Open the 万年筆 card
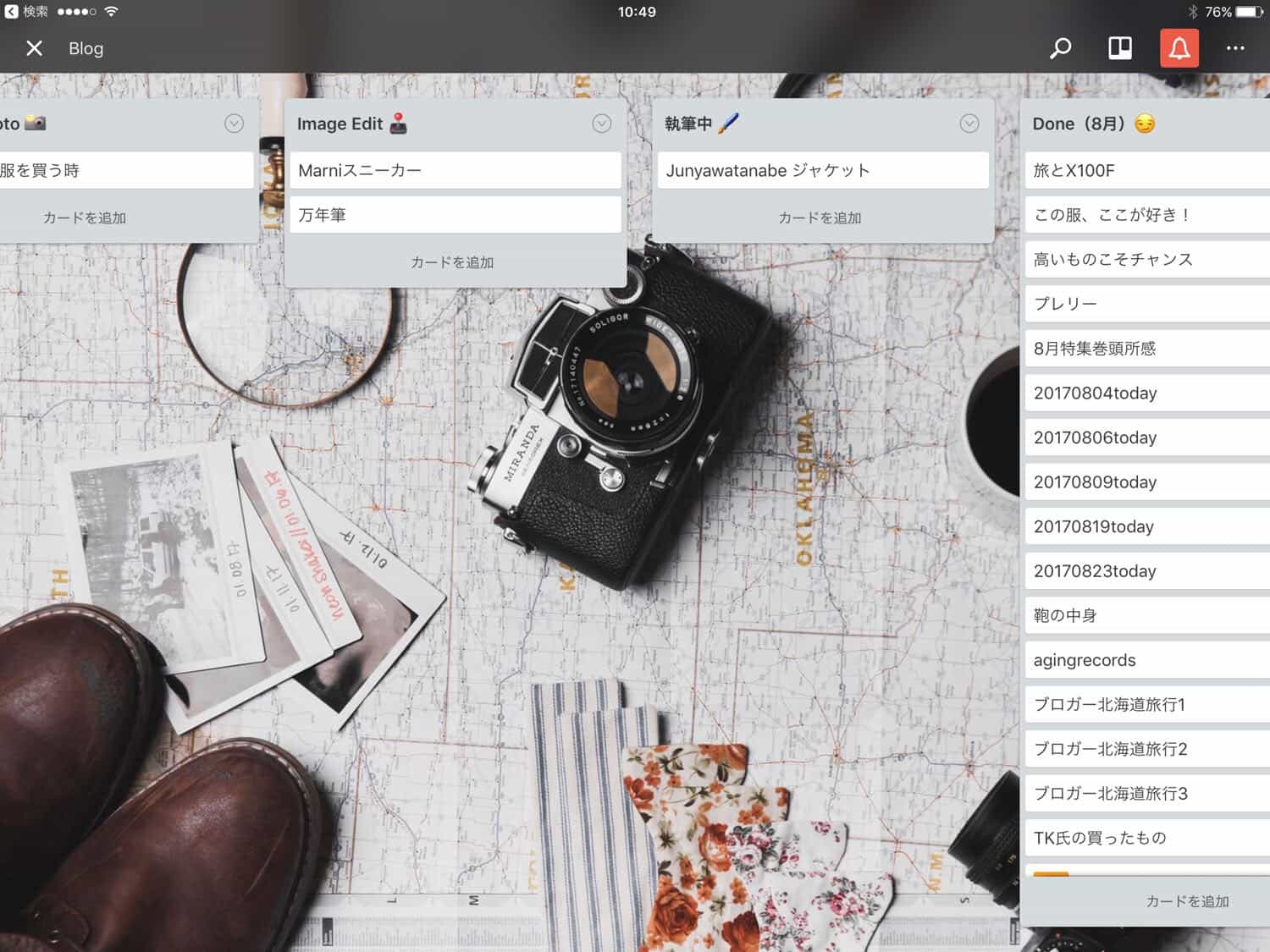This screenshot has width=1270, height=952. click(x=456, y=215)
